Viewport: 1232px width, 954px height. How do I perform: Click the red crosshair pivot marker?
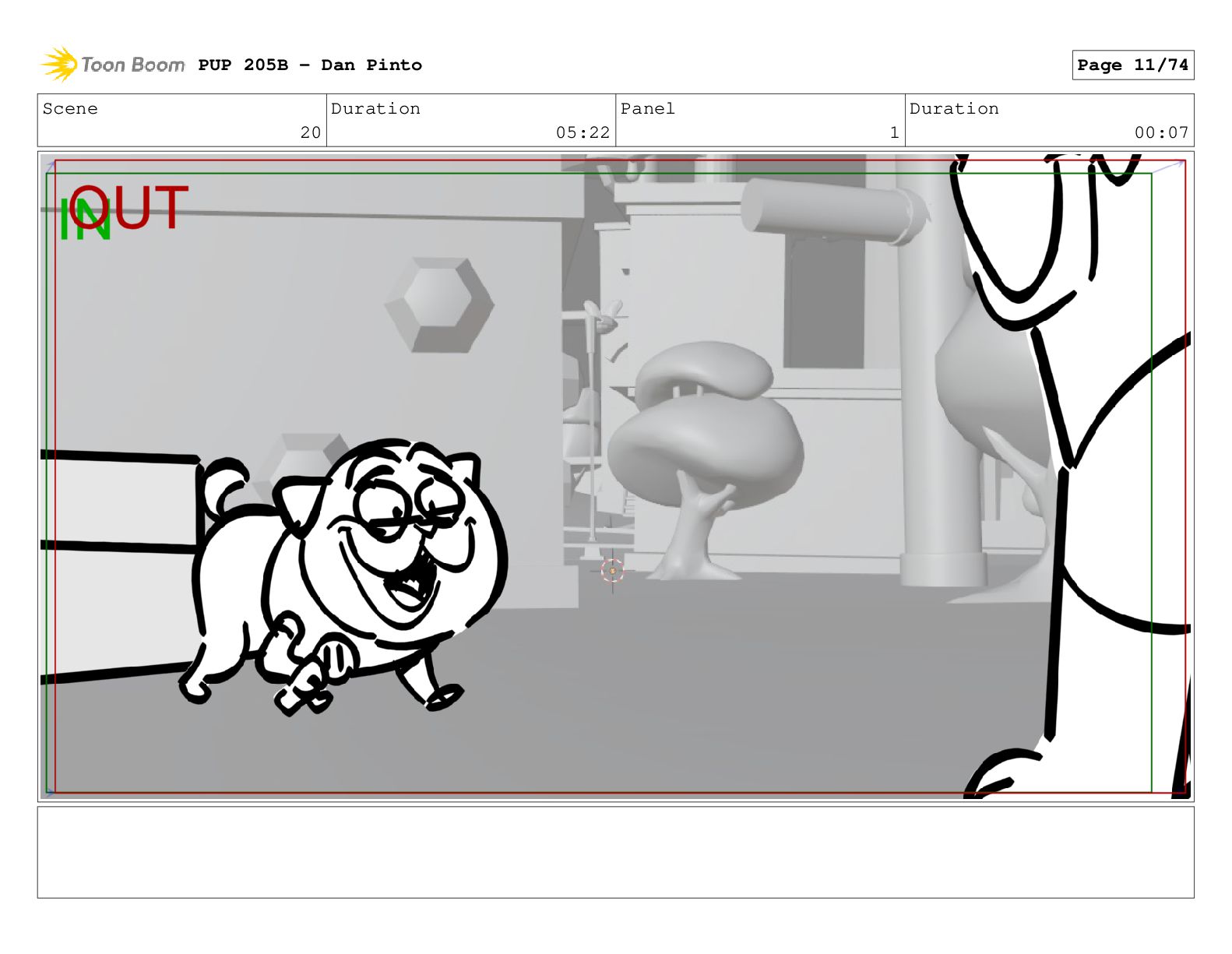click(x=612, y=571)
